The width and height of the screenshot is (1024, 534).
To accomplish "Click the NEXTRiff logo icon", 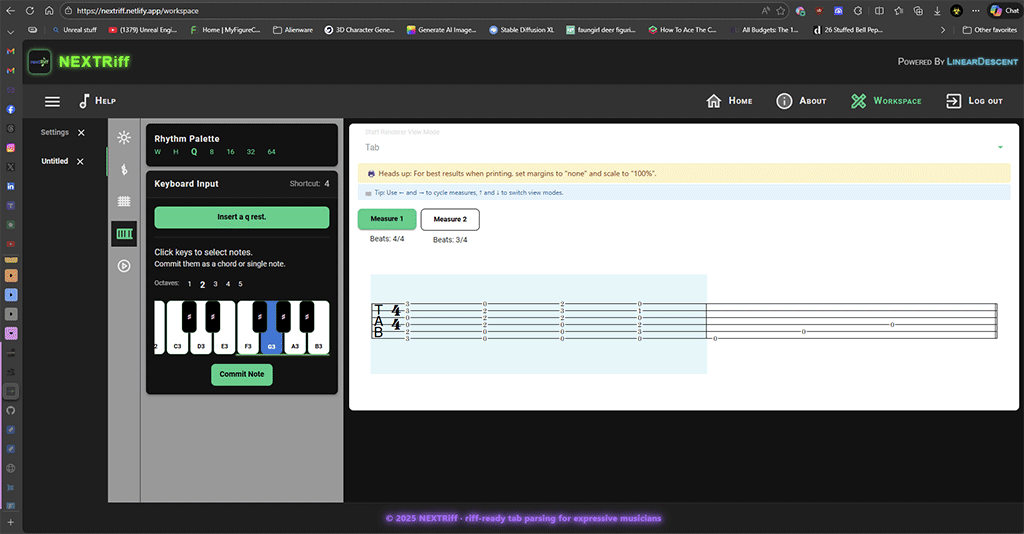I will (39, 62).
